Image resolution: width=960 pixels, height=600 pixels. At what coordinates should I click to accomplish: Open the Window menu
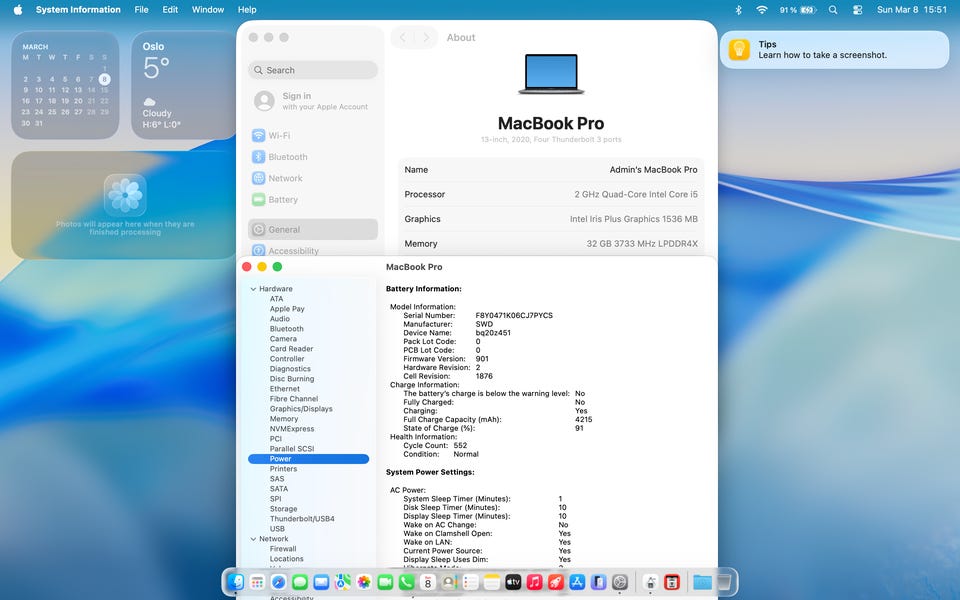tap(208, 10)
